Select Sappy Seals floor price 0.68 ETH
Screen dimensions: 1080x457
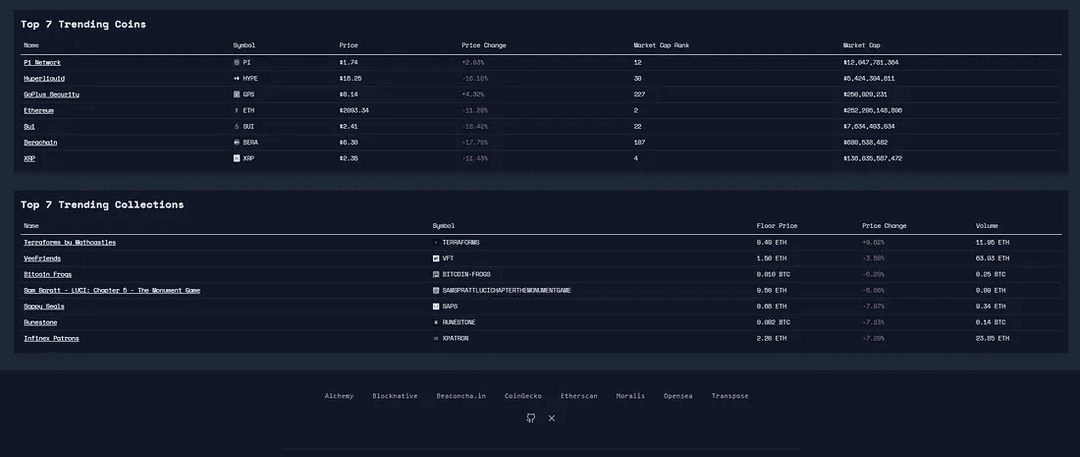coord(771,306)
